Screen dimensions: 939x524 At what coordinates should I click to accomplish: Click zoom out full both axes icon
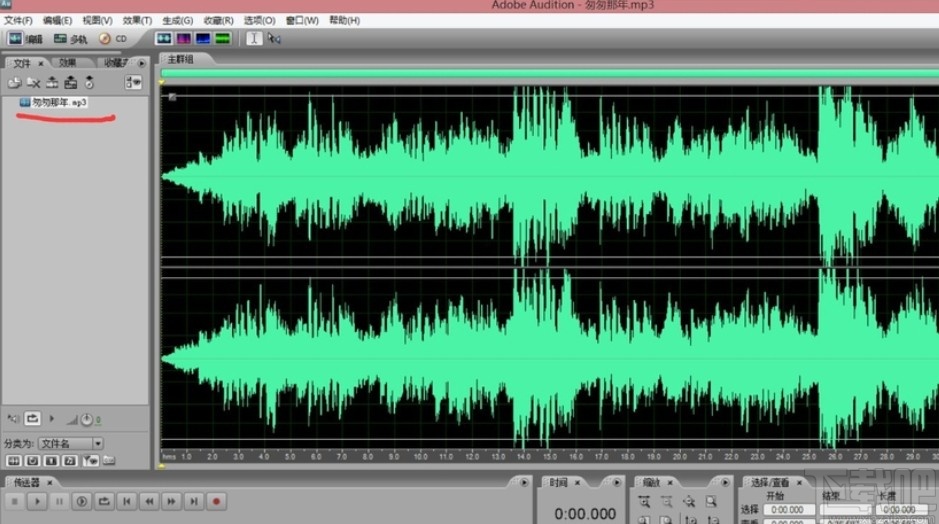click(x=689, y=502)
